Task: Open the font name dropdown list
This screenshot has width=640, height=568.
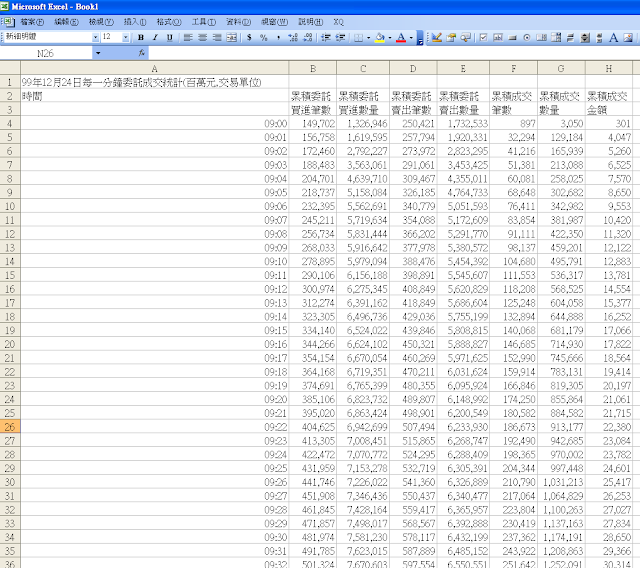Action: pyautogui.click(x=94, y=38)
